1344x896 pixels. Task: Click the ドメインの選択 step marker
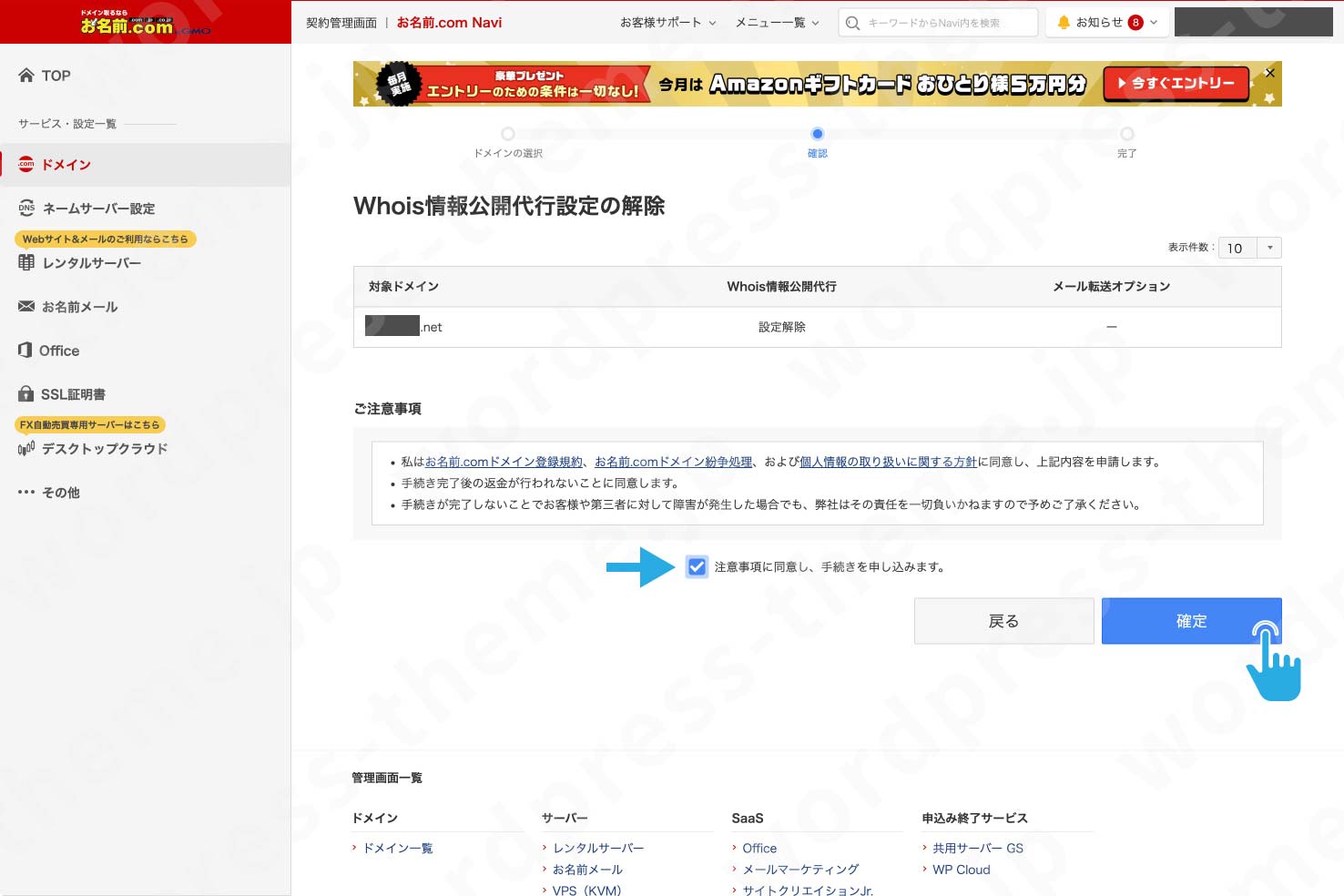[508, 134]
